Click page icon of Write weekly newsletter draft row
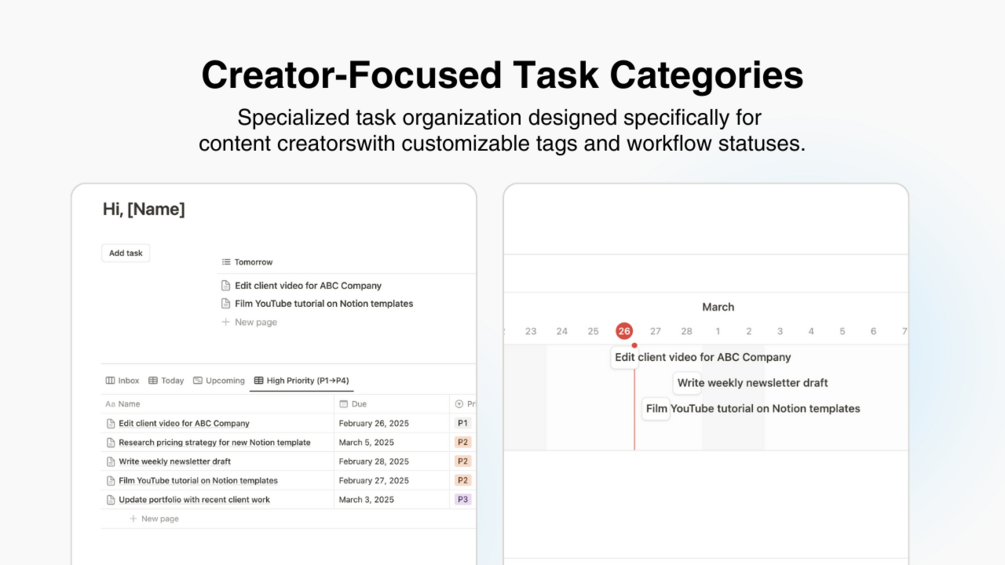1005x565 pixels. point(111,461)
